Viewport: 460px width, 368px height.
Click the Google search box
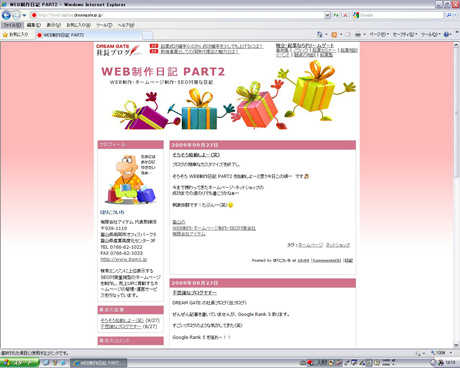(x=398, y=15)
